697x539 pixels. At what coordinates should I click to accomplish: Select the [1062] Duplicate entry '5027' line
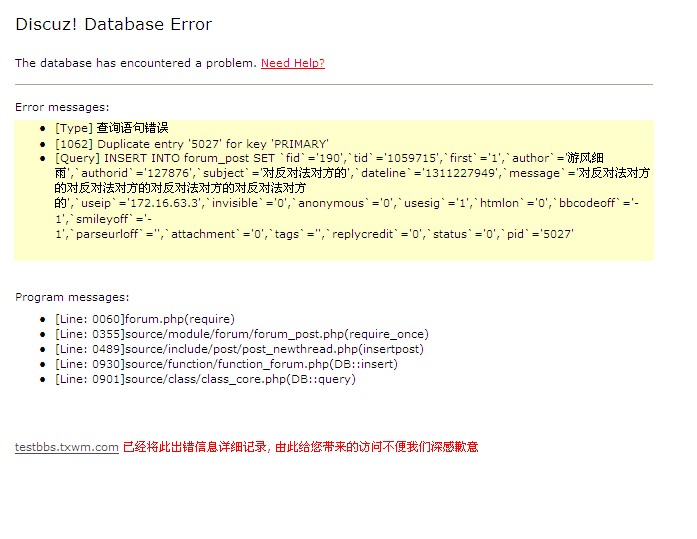click(192, 144)
